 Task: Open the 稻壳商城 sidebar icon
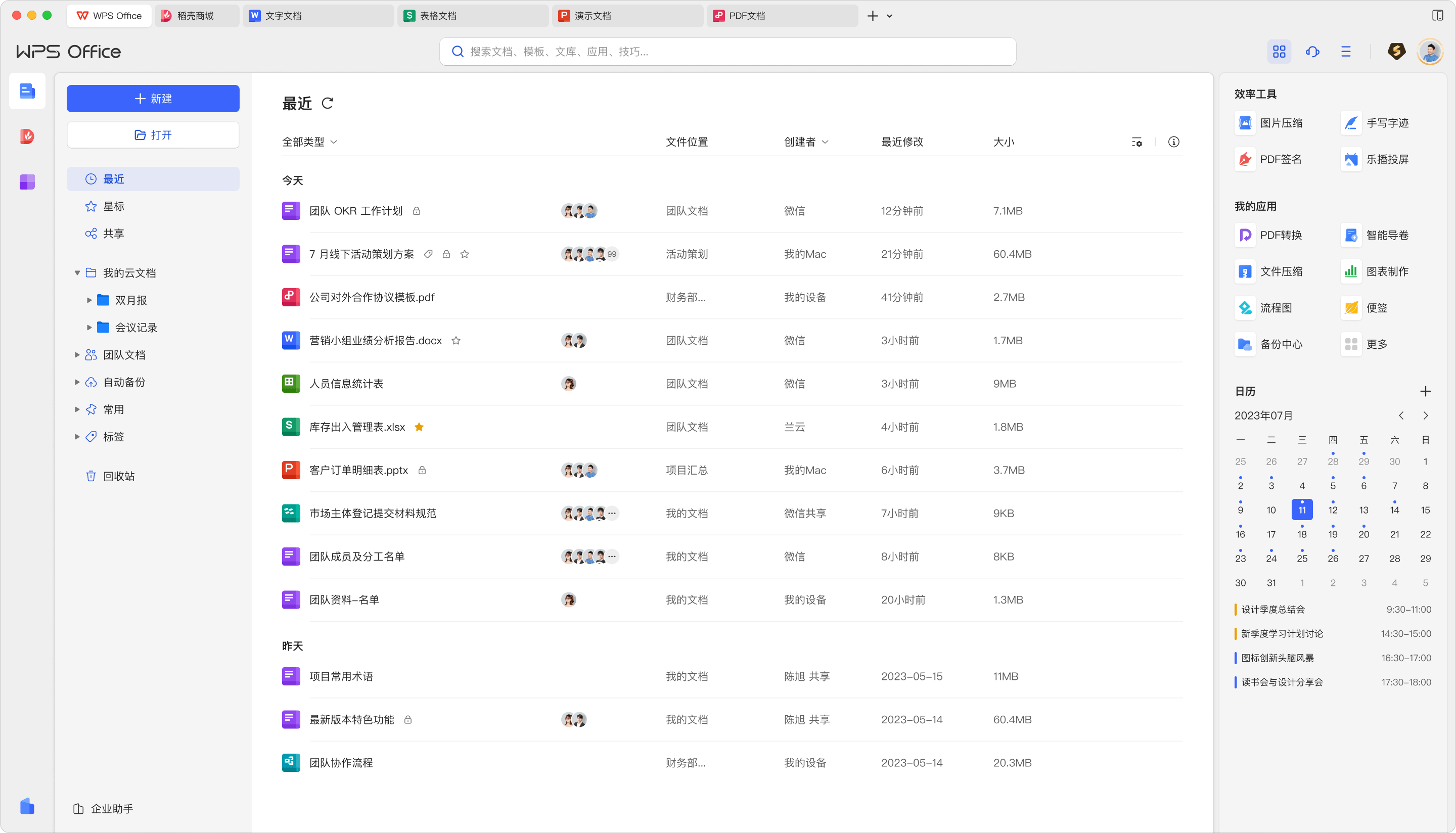coord(27,137)
